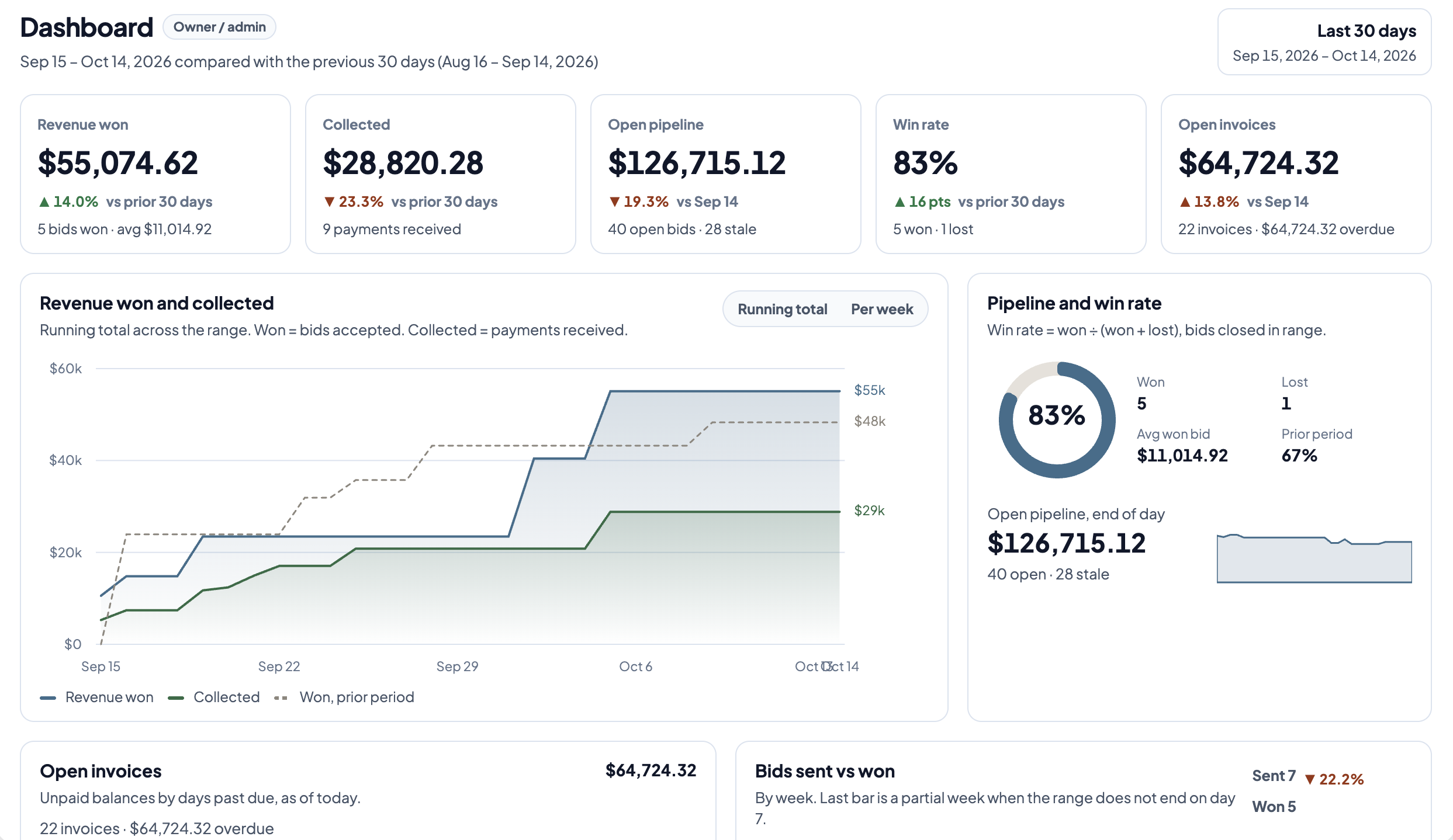The height and width of the screenshot is (840, 1453).
Task: Click the $48k prior period end label
Action: (870, 421)
